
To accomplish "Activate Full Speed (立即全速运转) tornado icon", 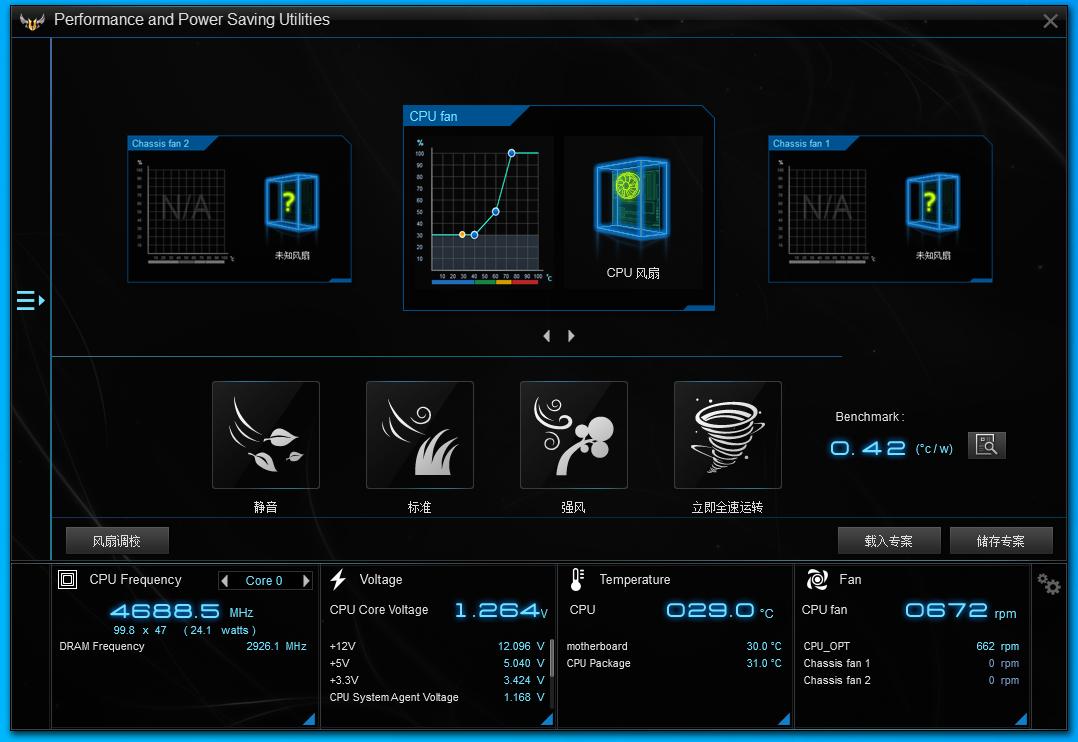I will point(728,435).
